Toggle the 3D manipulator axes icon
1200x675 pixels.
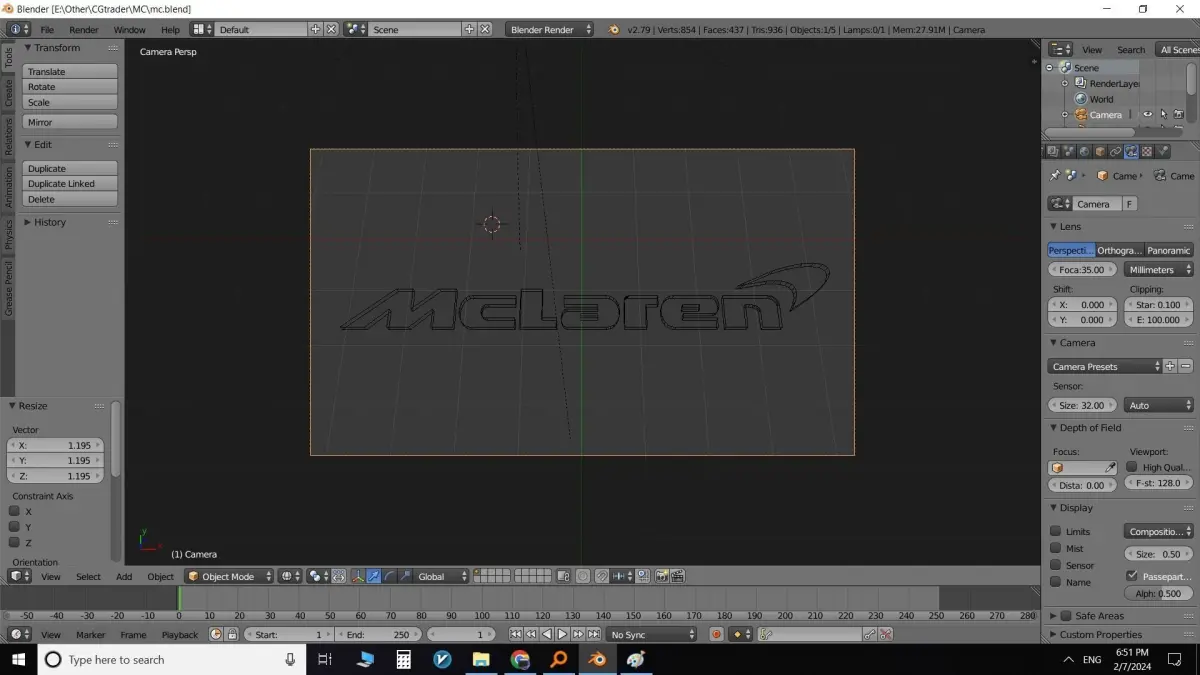click(x=357, y=576)
